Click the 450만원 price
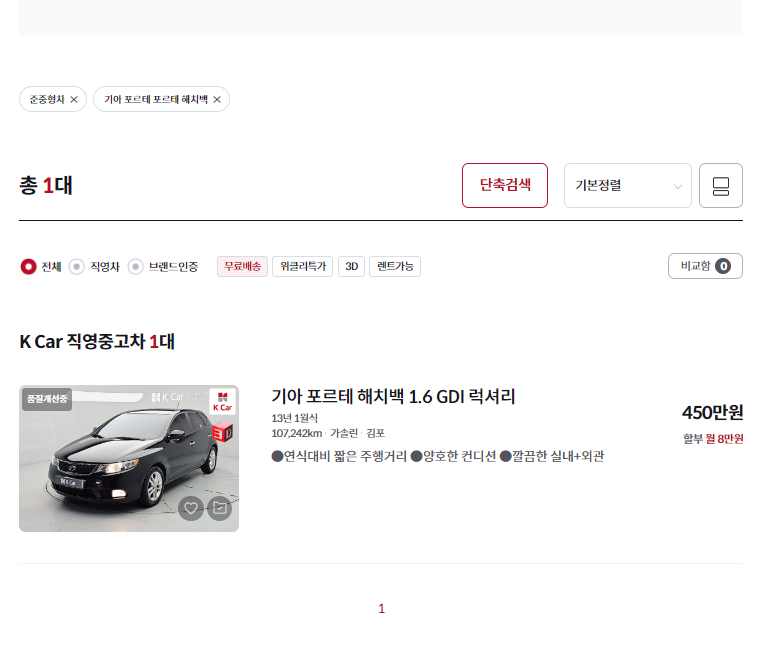 [712, 412]
